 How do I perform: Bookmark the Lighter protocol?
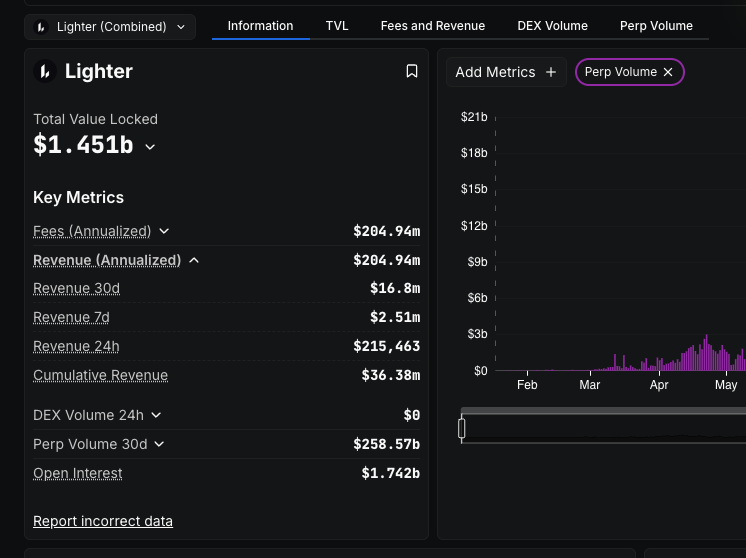pos(412,71)
